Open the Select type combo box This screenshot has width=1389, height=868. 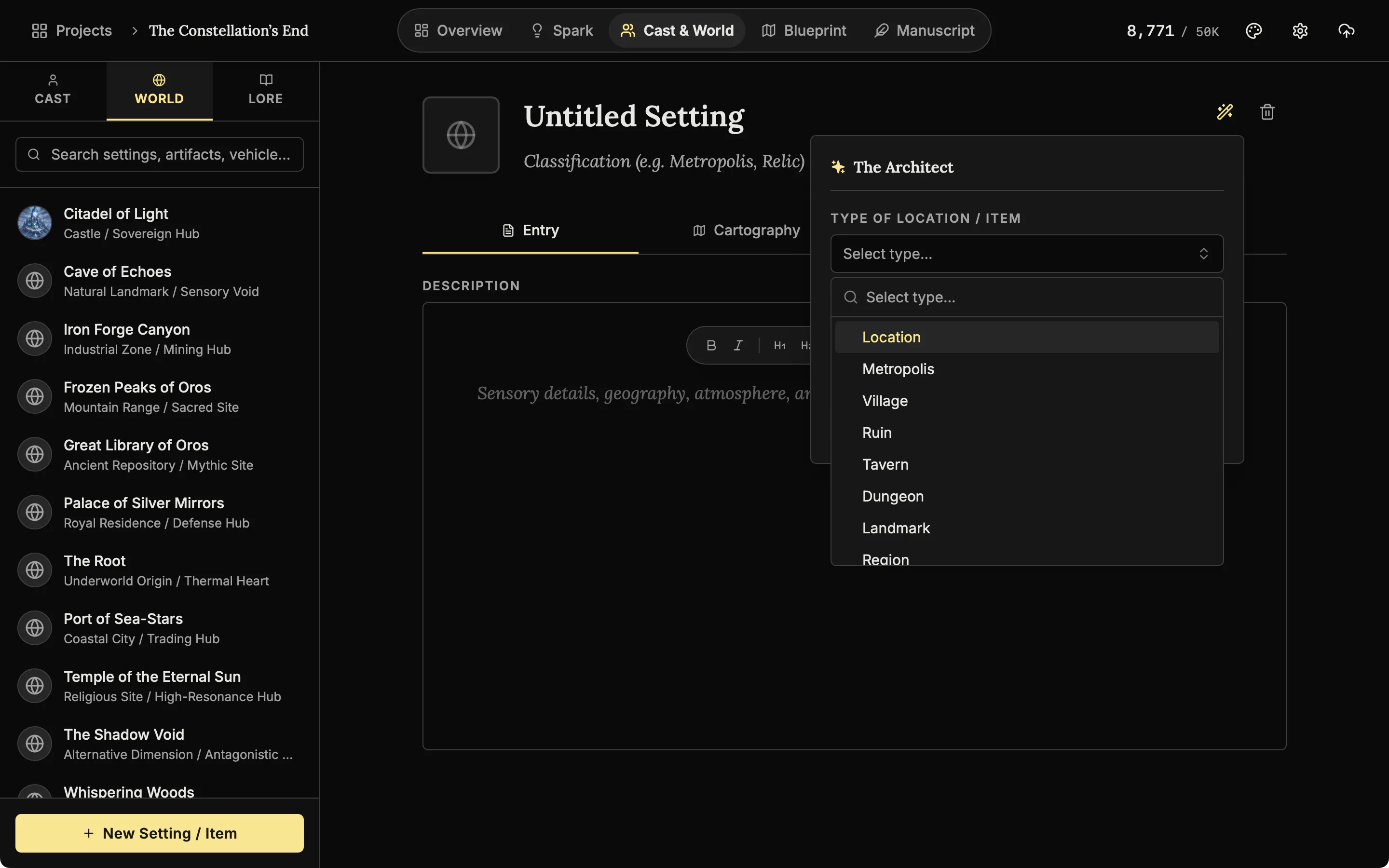(x=1027, y=254)
